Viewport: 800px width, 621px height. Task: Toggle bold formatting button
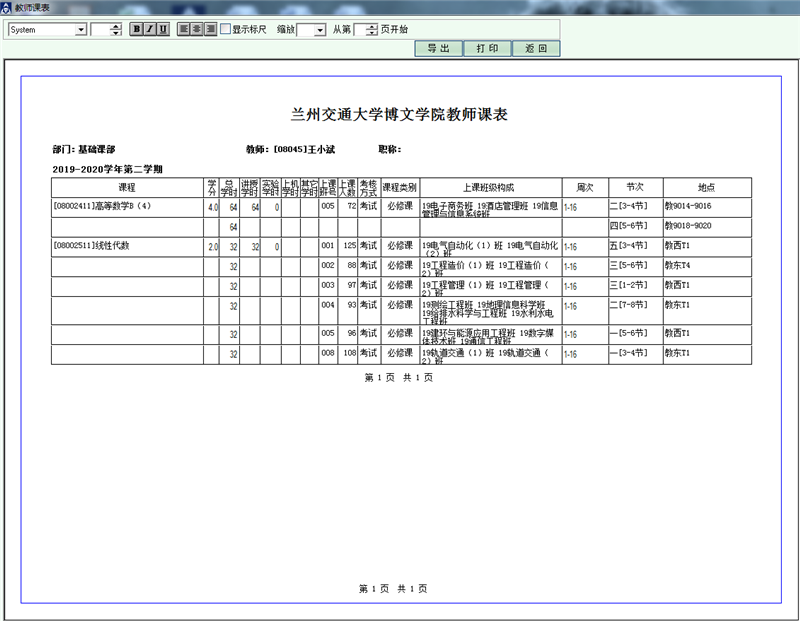pyautogui.click(x=137, y=29)
